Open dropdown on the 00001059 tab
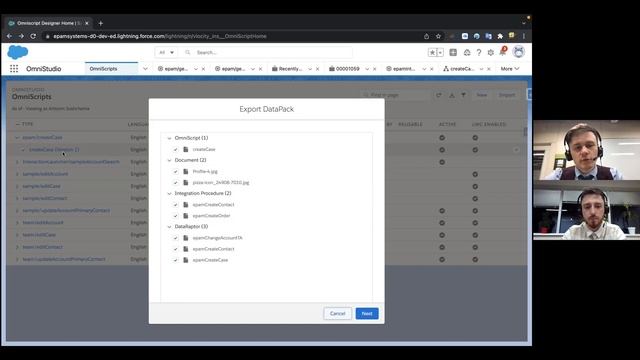 tap(367, 69)
